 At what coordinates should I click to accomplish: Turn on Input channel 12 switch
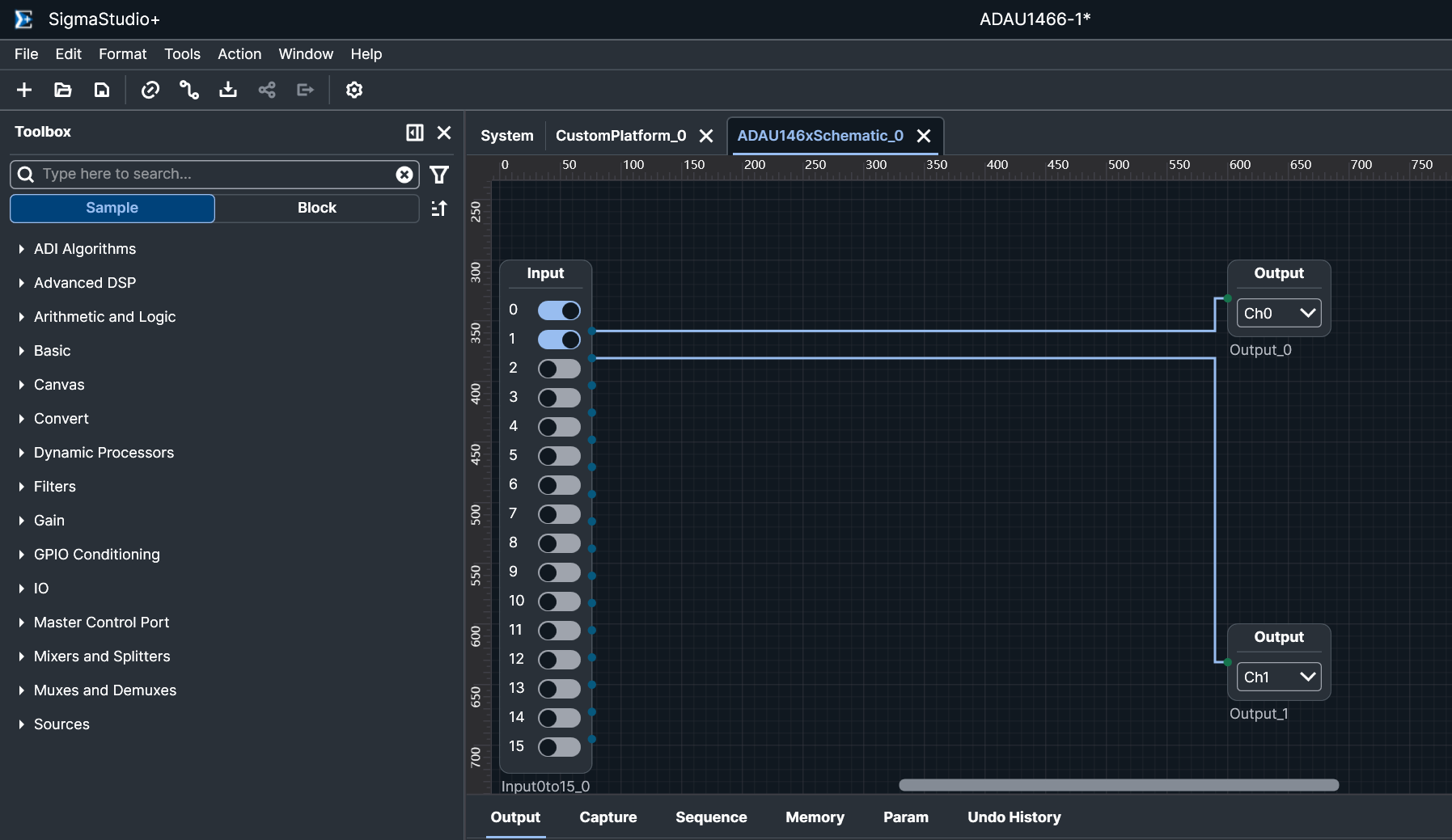559,660
